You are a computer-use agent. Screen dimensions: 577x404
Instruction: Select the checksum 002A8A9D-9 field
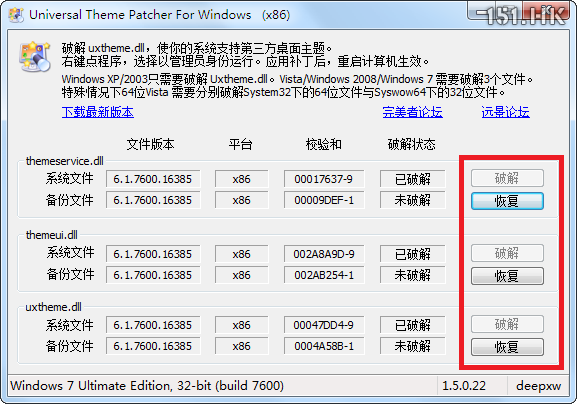324,254
